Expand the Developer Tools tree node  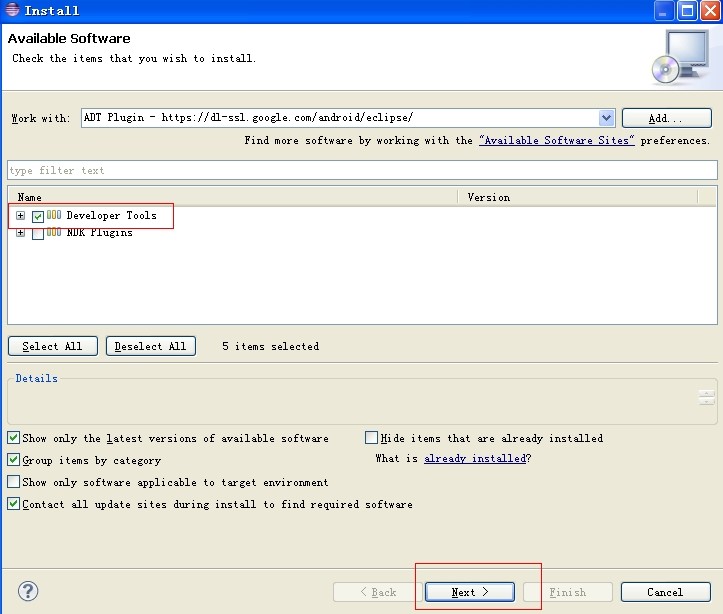[20, 216]
